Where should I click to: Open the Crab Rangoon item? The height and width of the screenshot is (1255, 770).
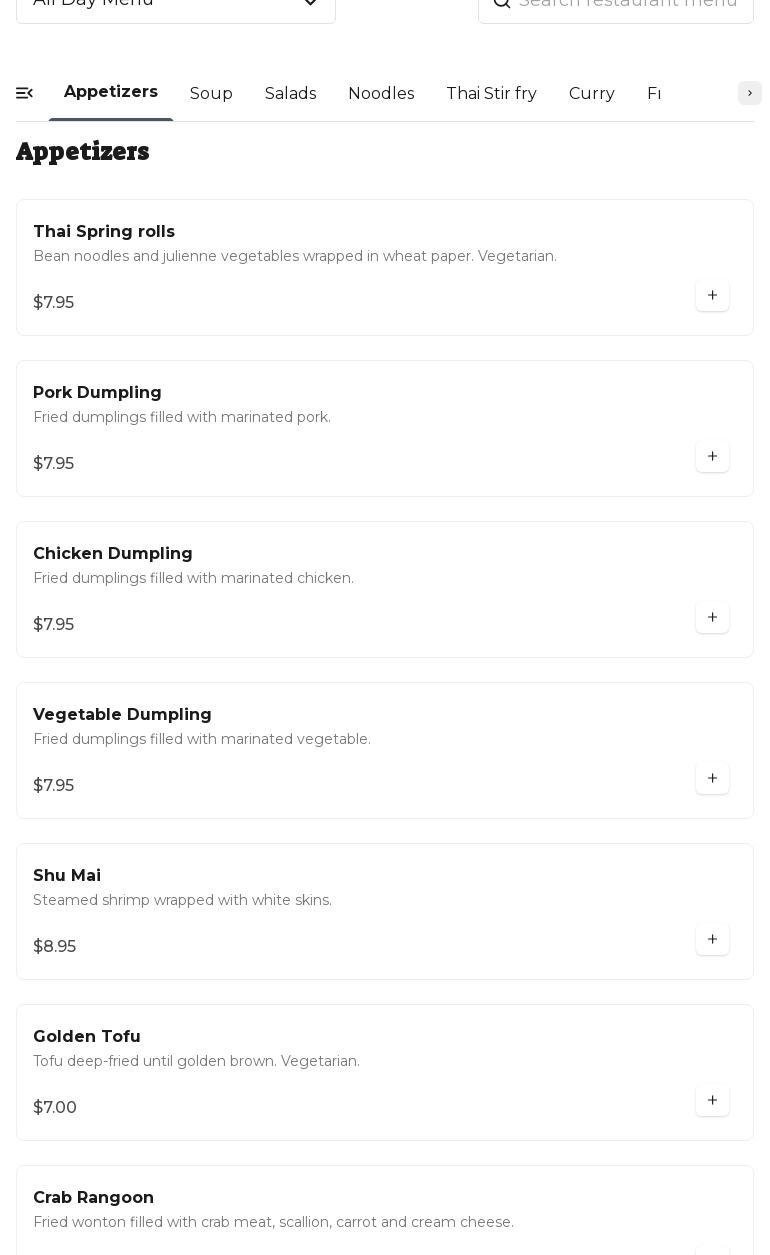[x=93, y=1198]
